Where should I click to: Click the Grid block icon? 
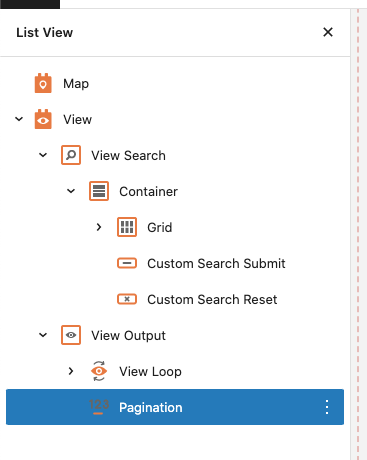click(x=127, y=227)
